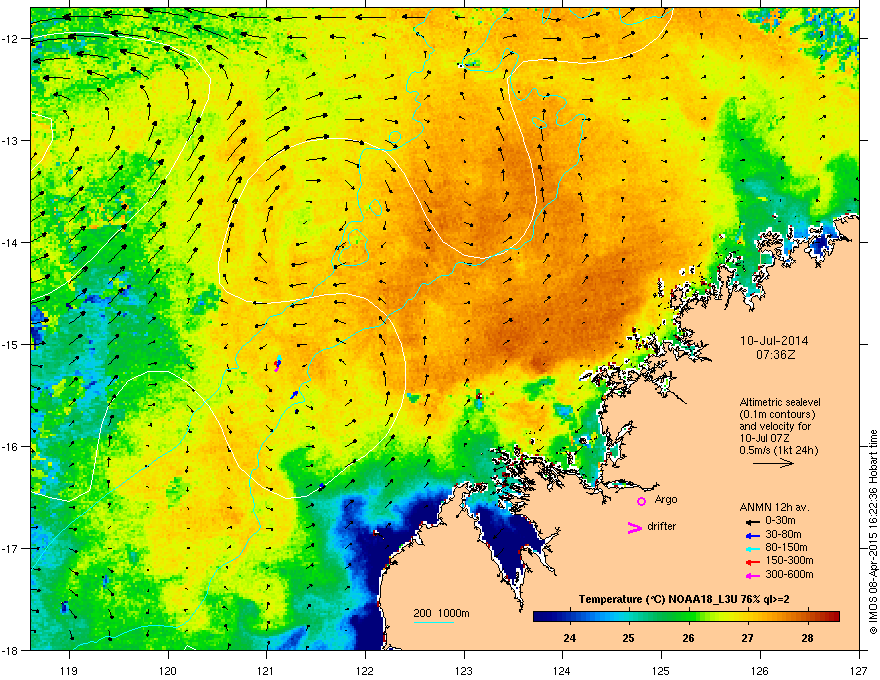Click the '30-80m' depth label
Screen dimensions: 880x680
pos(783,535)
